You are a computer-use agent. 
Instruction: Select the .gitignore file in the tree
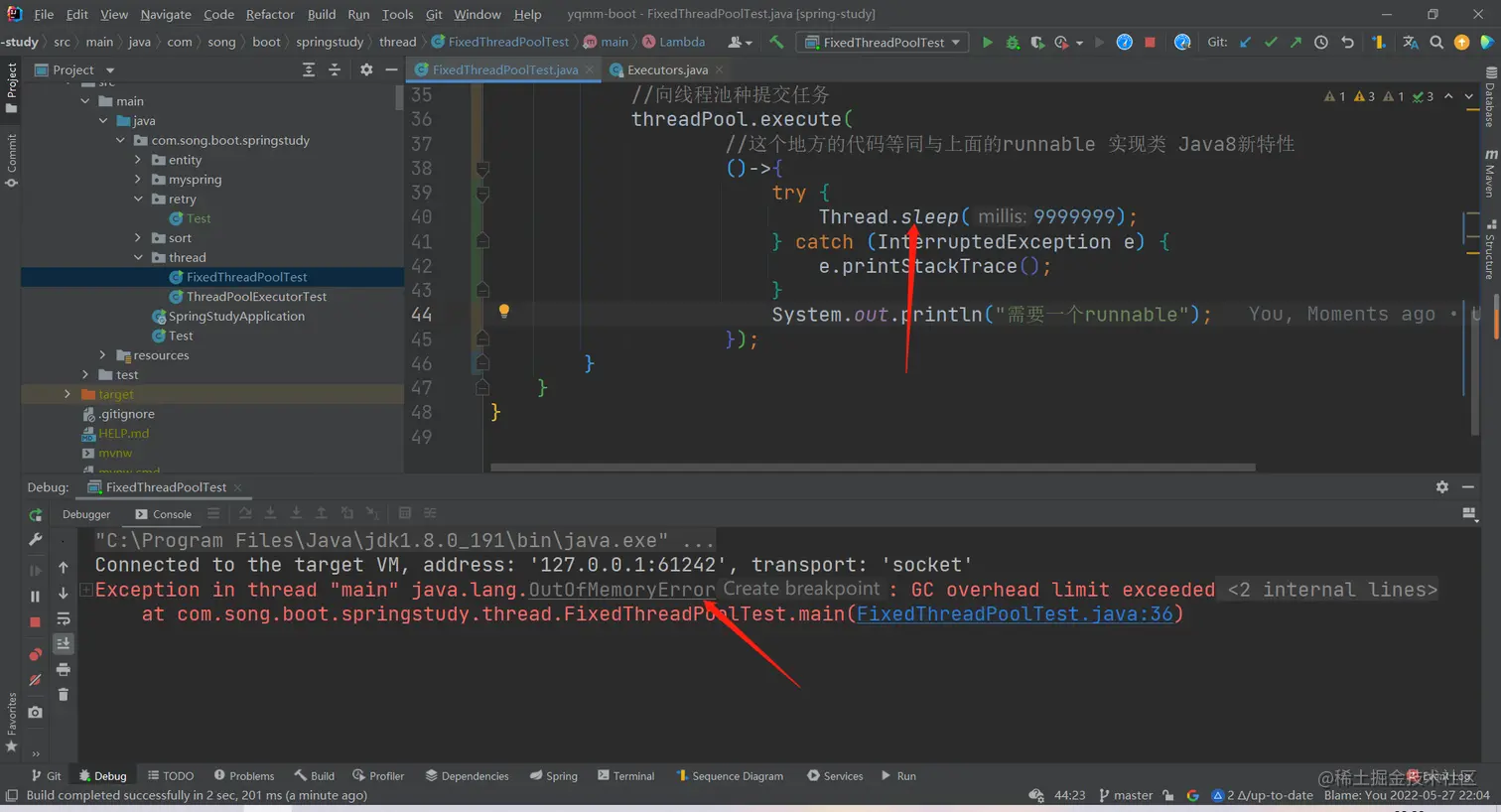pyautogui.click(x=126, y=414)
